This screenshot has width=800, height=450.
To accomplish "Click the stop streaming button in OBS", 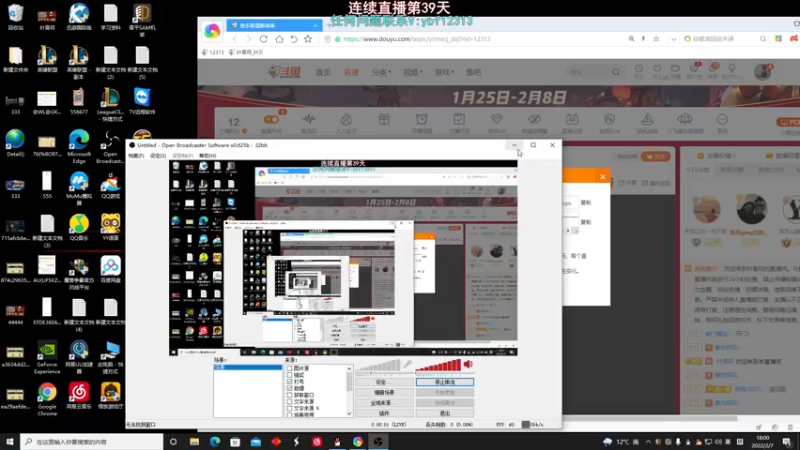I will tap(444, 382).
